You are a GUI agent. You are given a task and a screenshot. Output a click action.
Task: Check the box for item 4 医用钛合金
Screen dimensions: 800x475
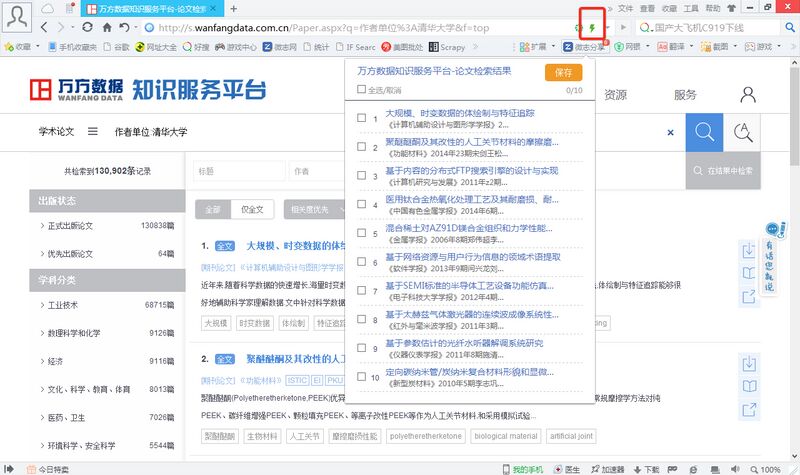tap(361, 204)
